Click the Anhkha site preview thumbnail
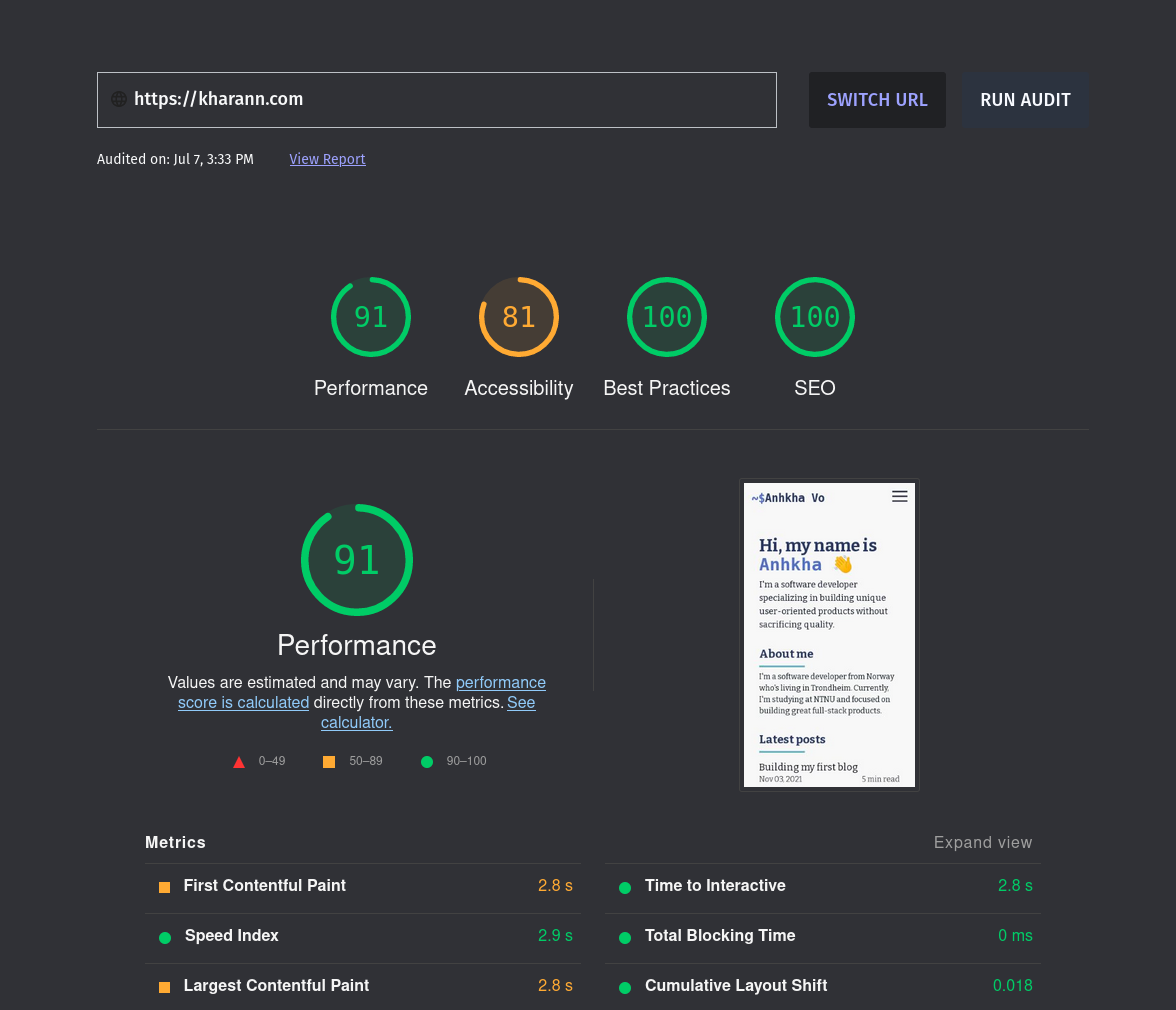1176x1010 pixels. pos(829,635)
